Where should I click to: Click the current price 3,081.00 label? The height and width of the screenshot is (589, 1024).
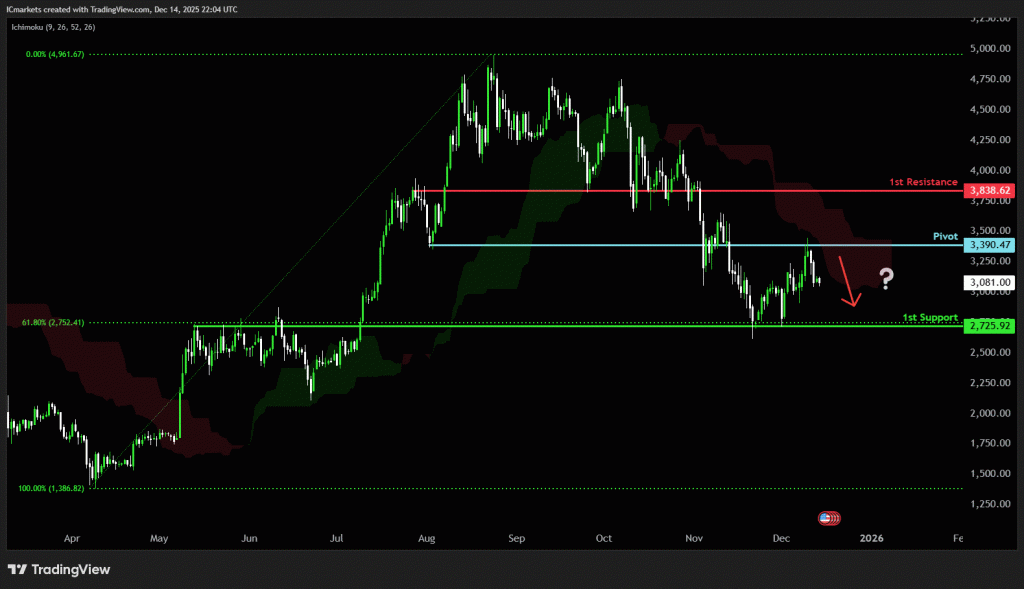(x=989, y=283)
